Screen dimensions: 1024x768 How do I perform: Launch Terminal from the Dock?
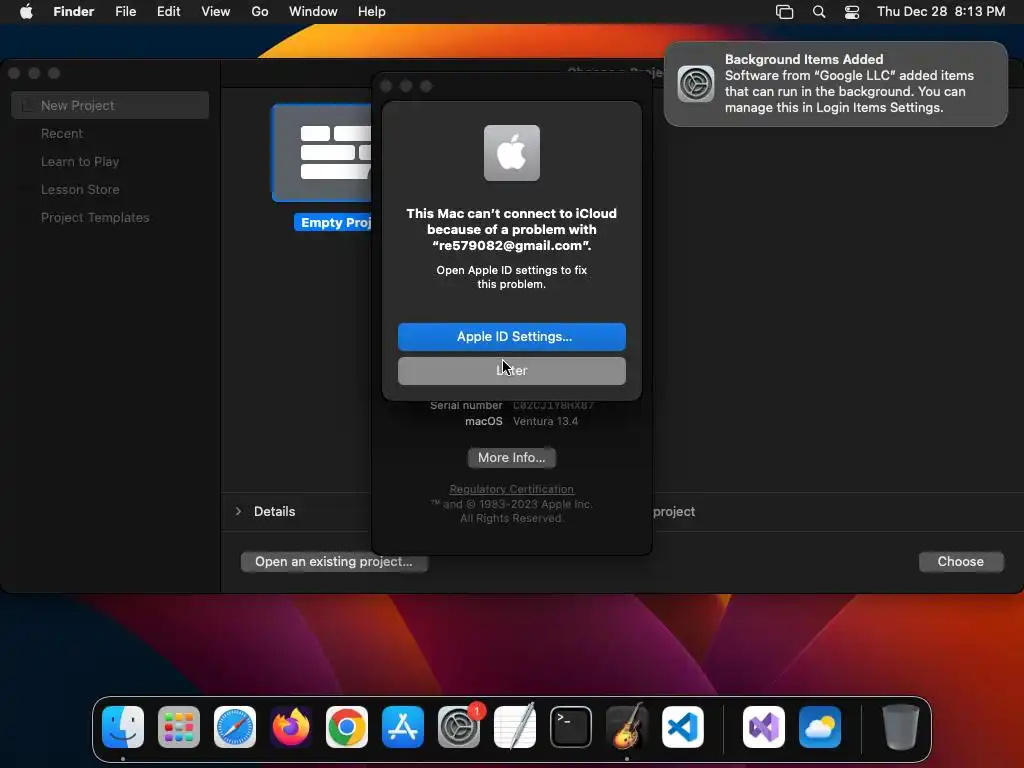(571, 727)
